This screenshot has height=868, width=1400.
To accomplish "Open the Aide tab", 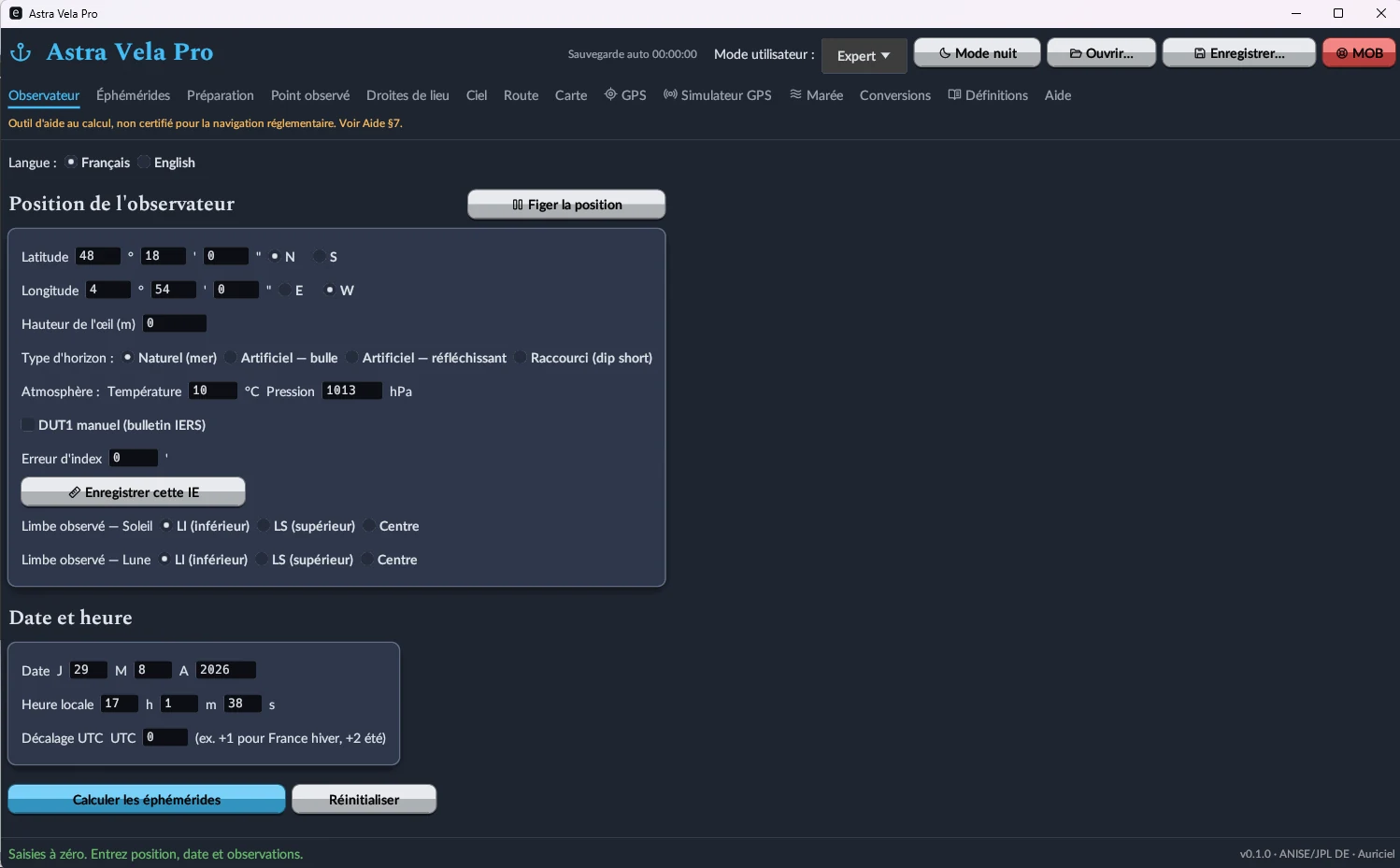I will click(1058, 95).
